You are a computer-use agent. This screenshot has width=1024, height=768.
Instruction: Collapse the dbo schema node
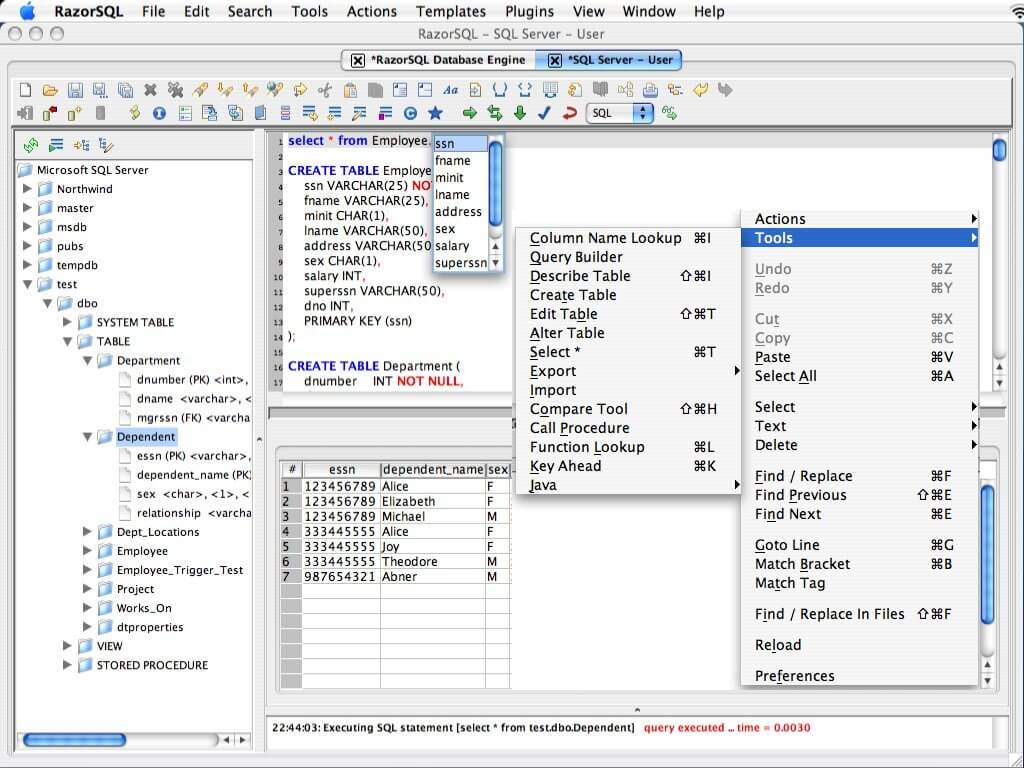[x=47, y=303]
